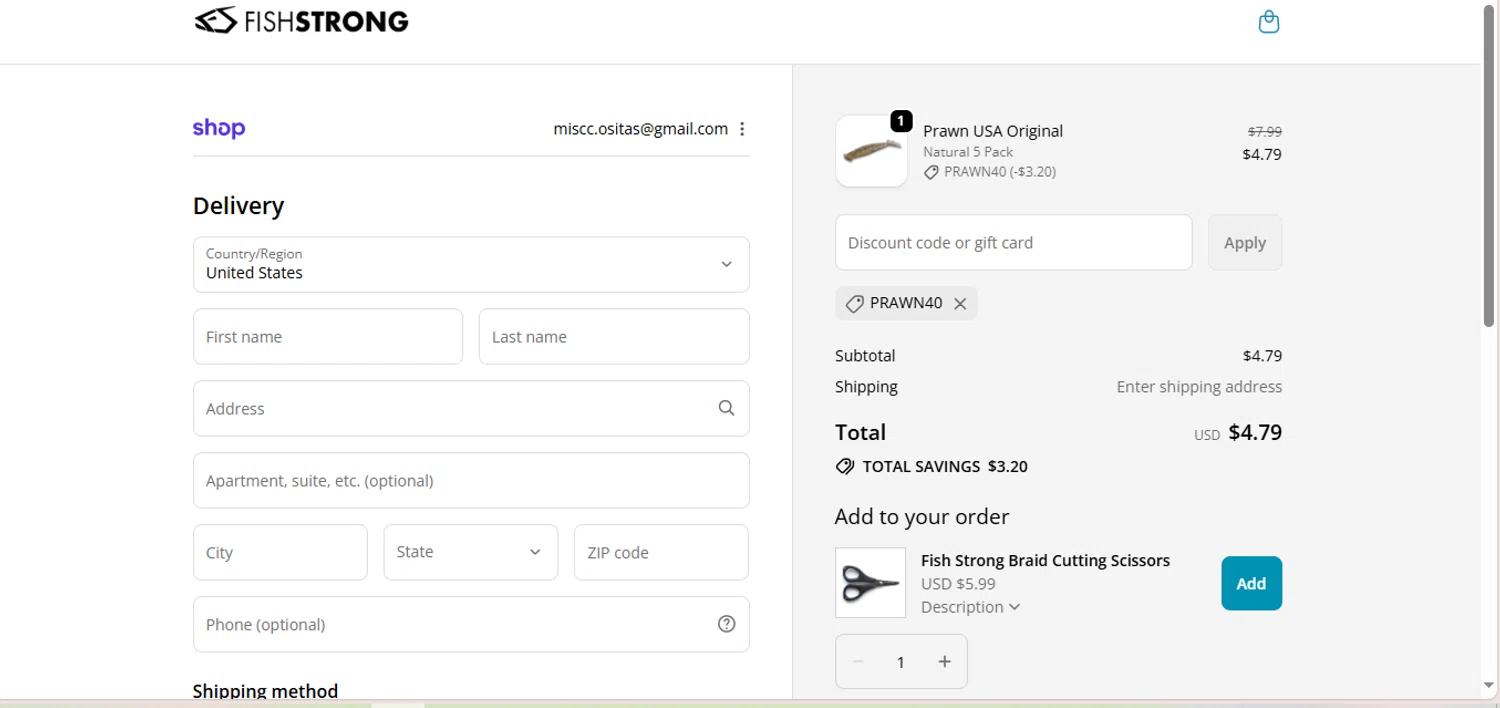Click the Fish Strong Braid Cutting Scissors title

(1045, 560)
